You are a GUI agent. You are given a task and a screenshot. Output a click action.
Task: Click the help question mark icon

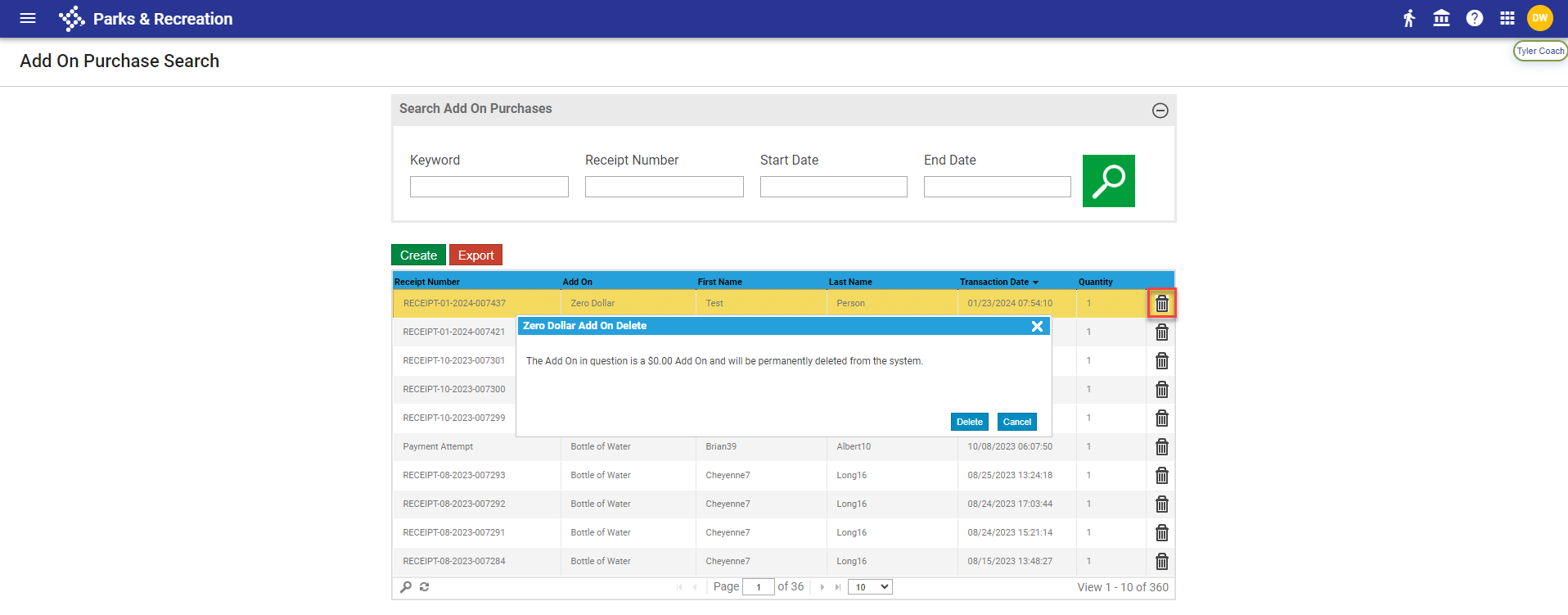[x=1474, y=18]
